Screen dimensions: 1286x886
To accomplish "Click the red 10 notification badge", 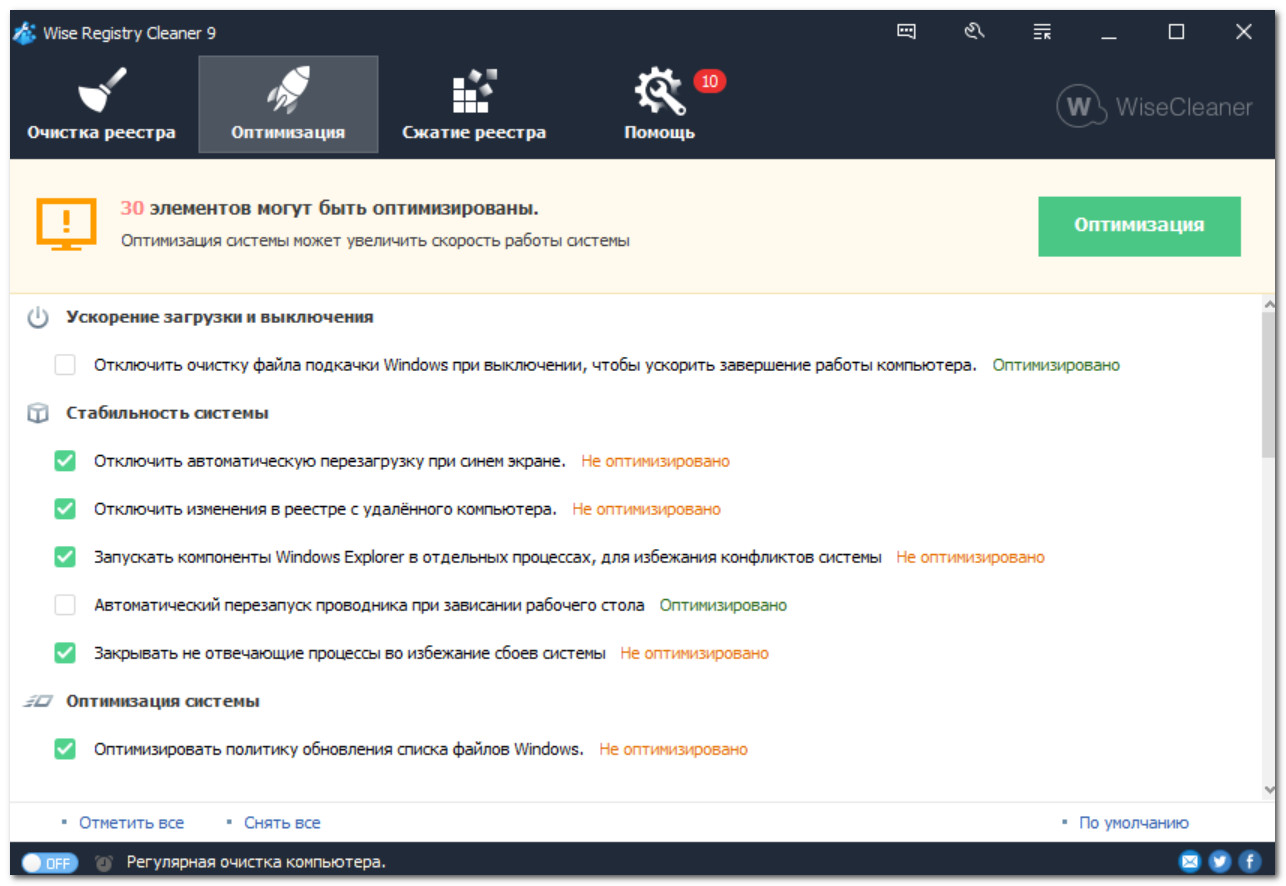I will point(709,81).
